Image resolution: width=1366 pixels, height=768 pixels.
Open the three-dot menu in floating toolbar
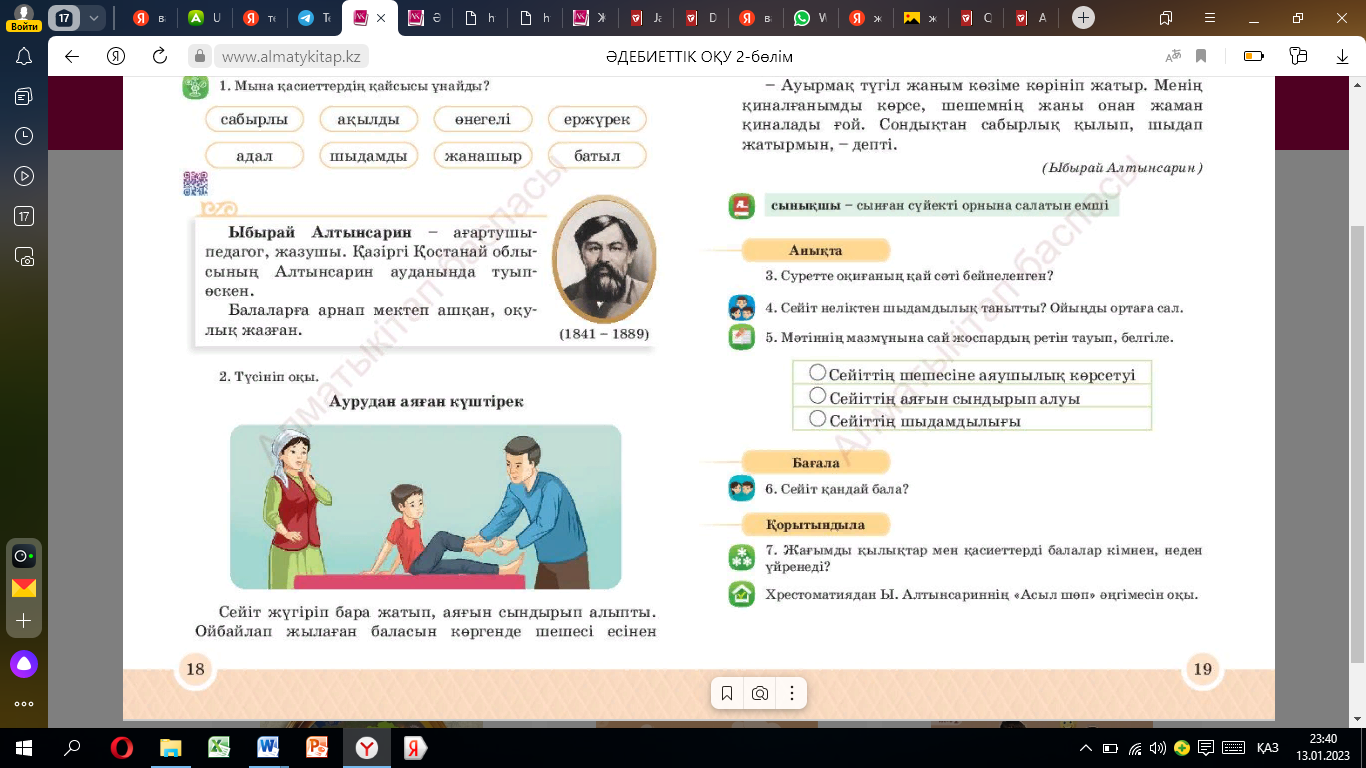791,693
